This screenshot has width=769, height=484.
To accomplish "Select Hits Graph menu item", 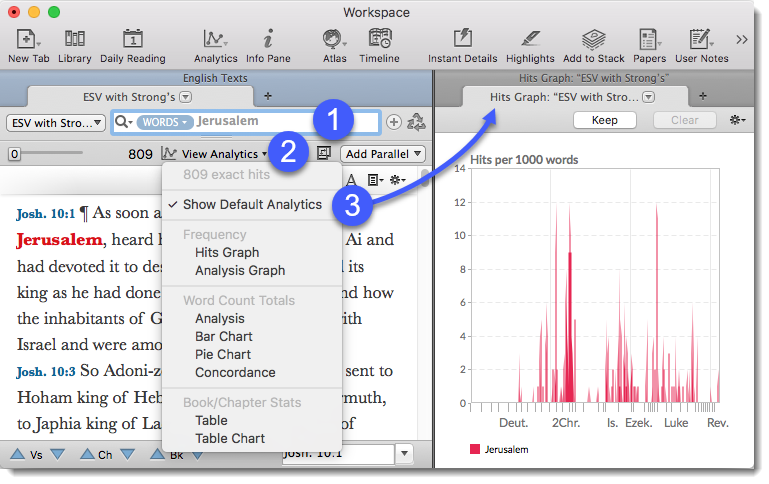I will coord(226,252).
